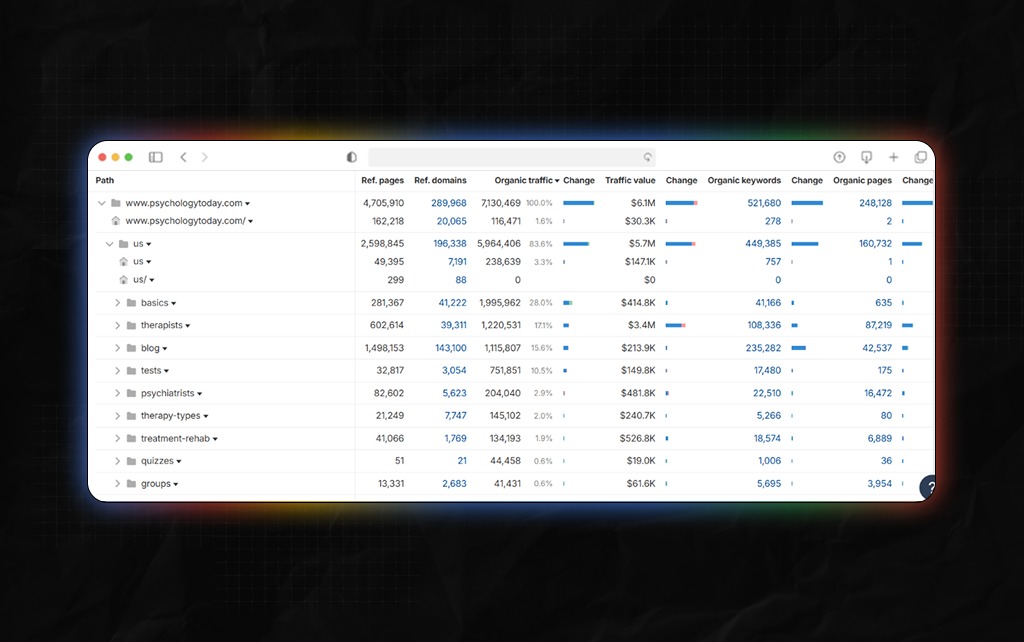Open organic keywords 108,336 for therapists
The image size is (1024, 642).
(764, 325)
